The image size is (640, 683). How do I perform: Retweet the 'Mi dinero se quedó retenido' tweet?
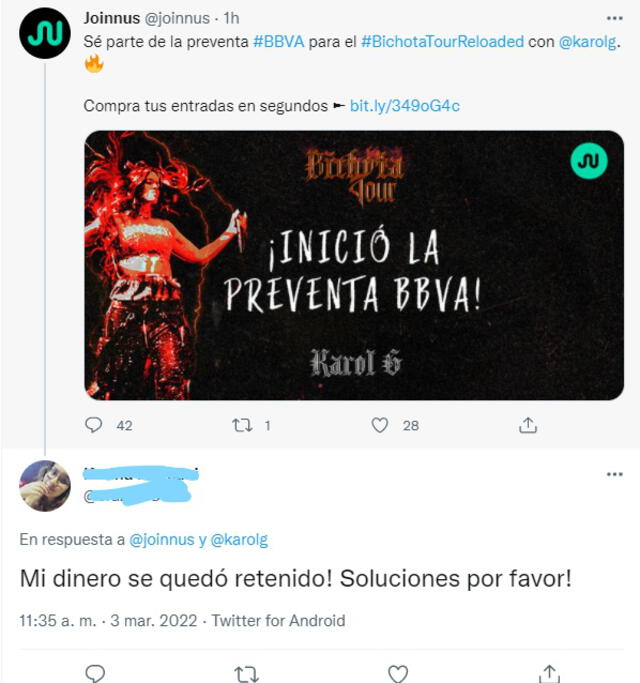point(247,674)
